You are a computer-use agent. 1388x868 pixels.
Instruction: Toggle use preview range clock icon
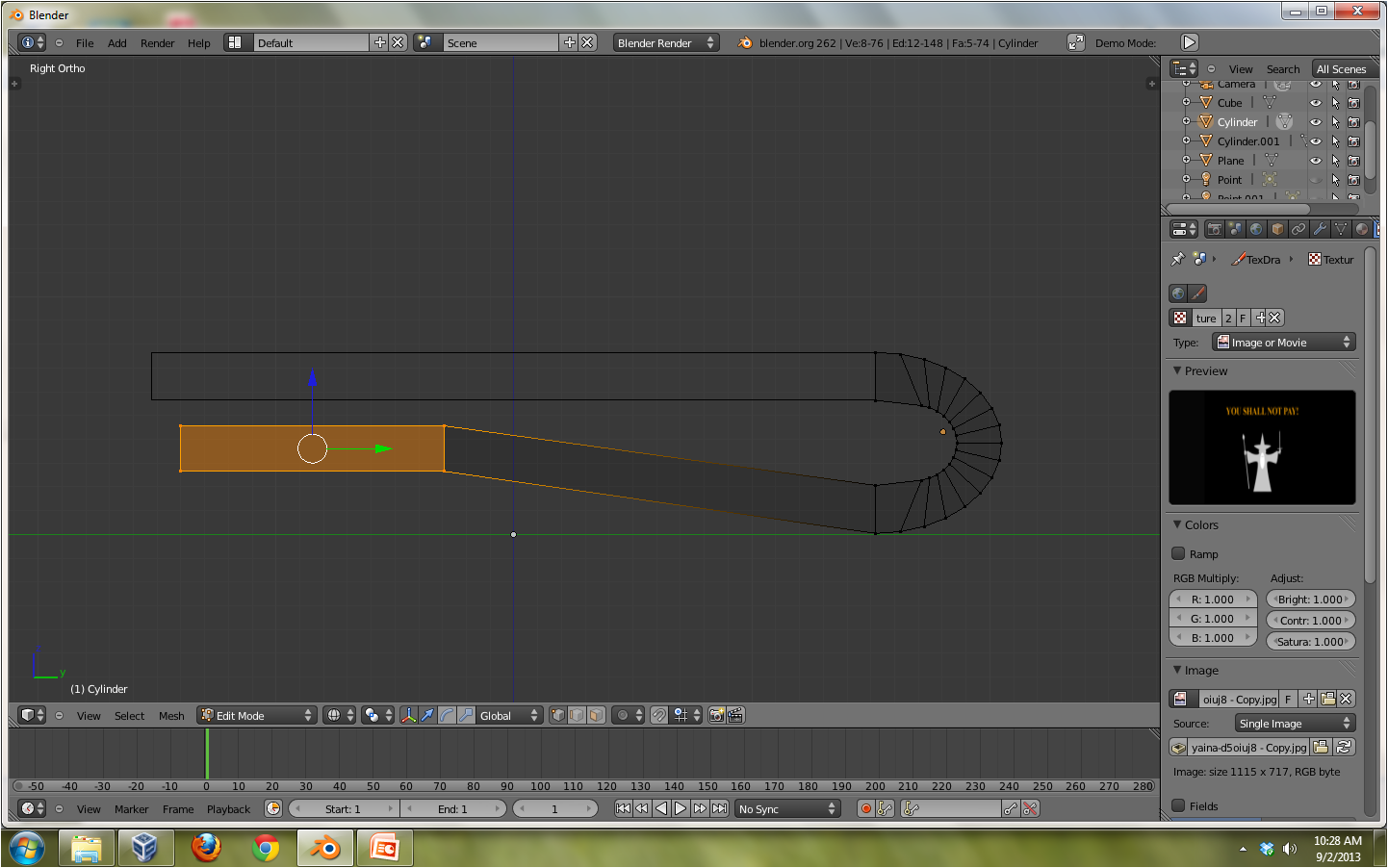click(x=273, y=808)
